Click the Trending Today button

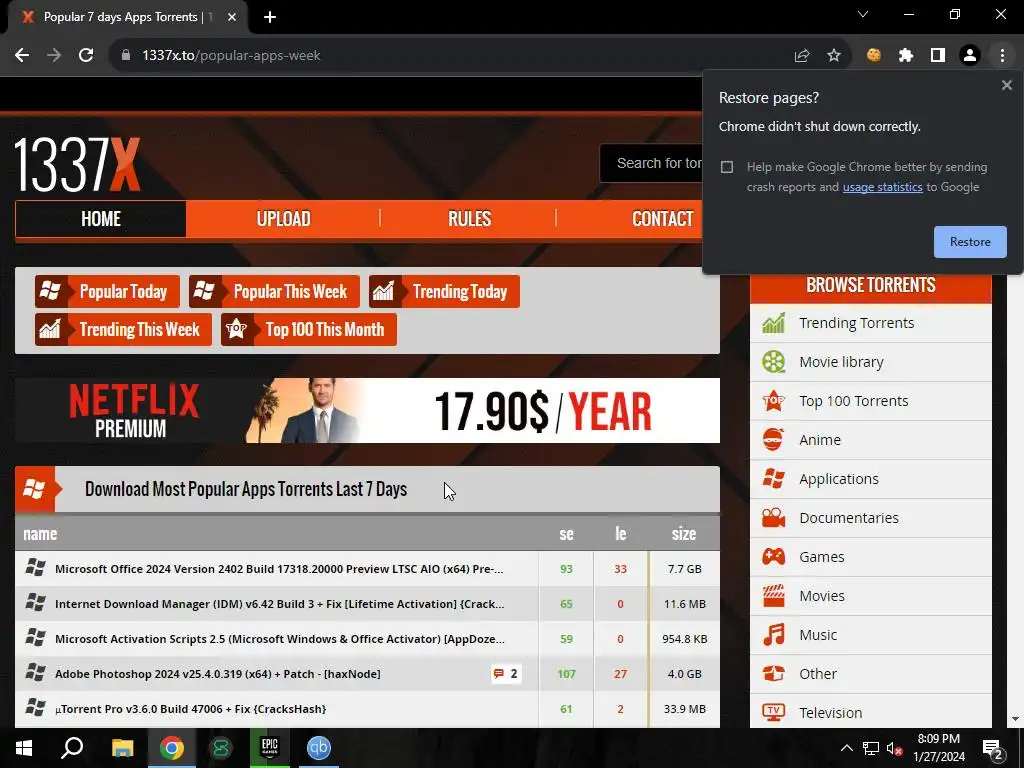click(x=444, y=291)
